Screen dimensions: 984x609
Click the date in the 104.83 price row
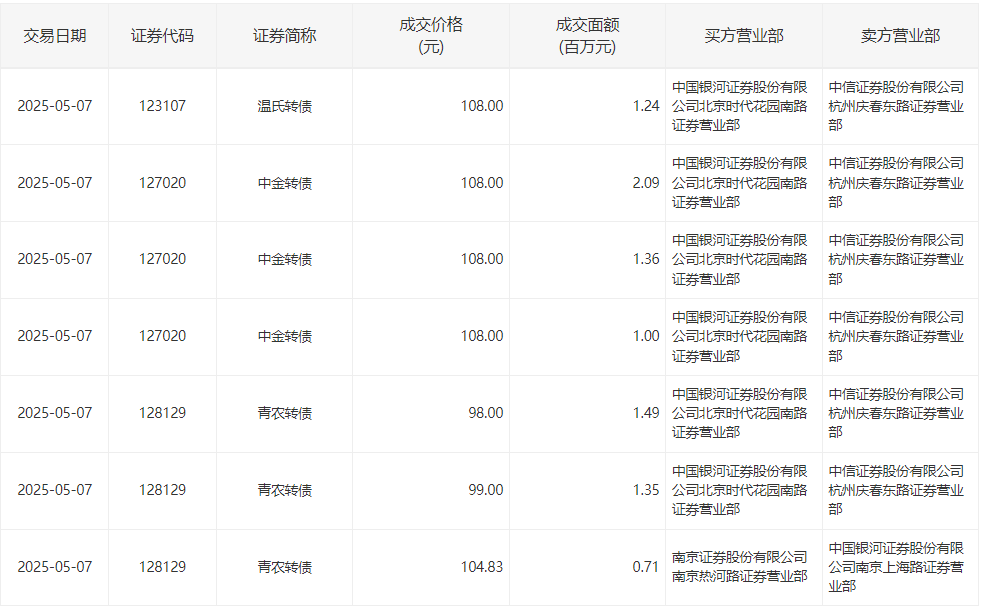click(x=55, y=567)
